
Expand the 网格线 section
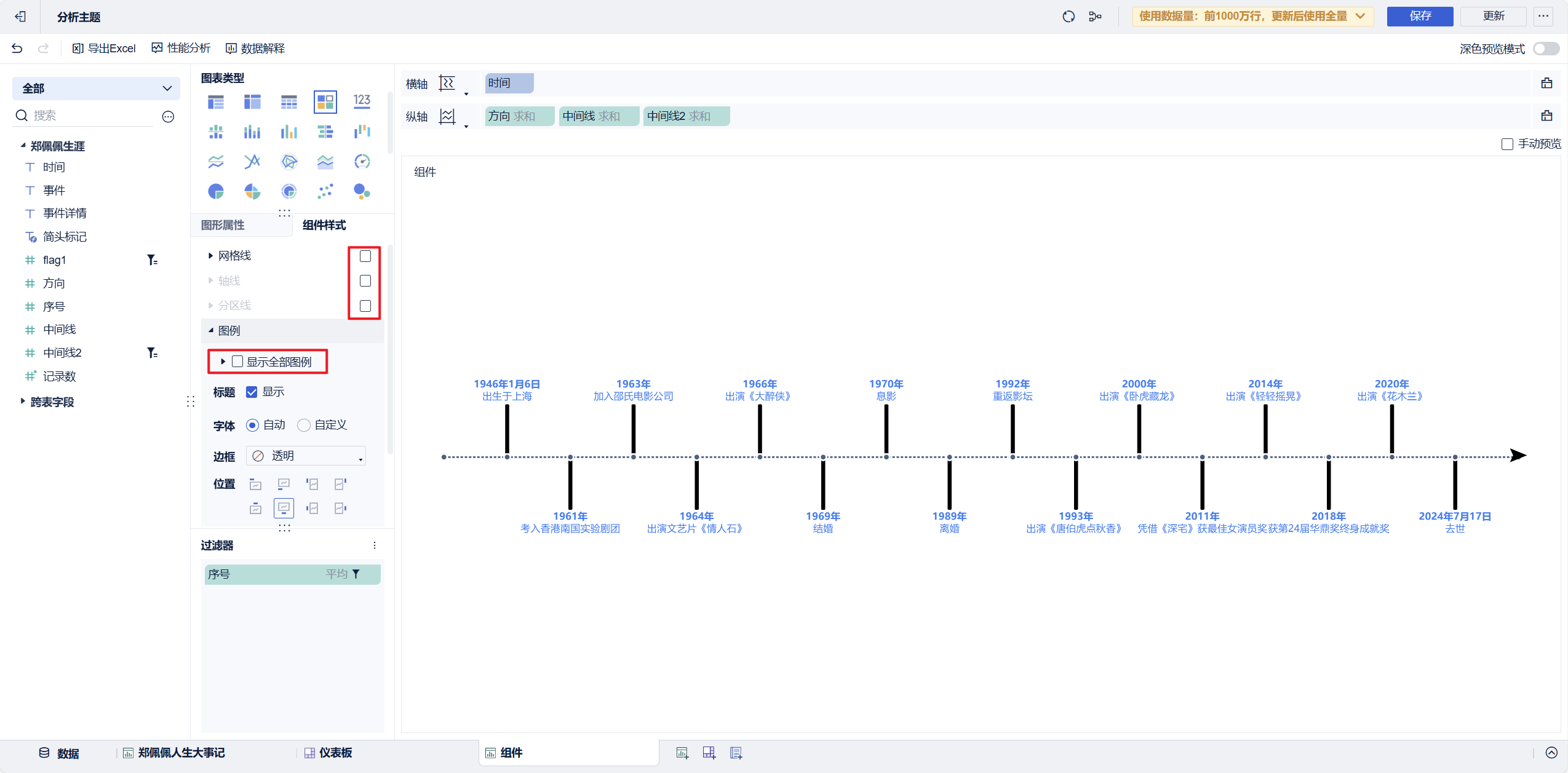[x=210, y=256]
